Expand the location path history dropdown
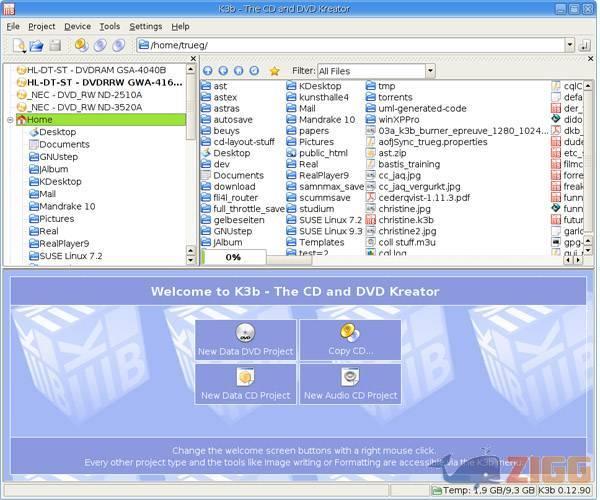 pyautogui.click(x=570, y=46)
